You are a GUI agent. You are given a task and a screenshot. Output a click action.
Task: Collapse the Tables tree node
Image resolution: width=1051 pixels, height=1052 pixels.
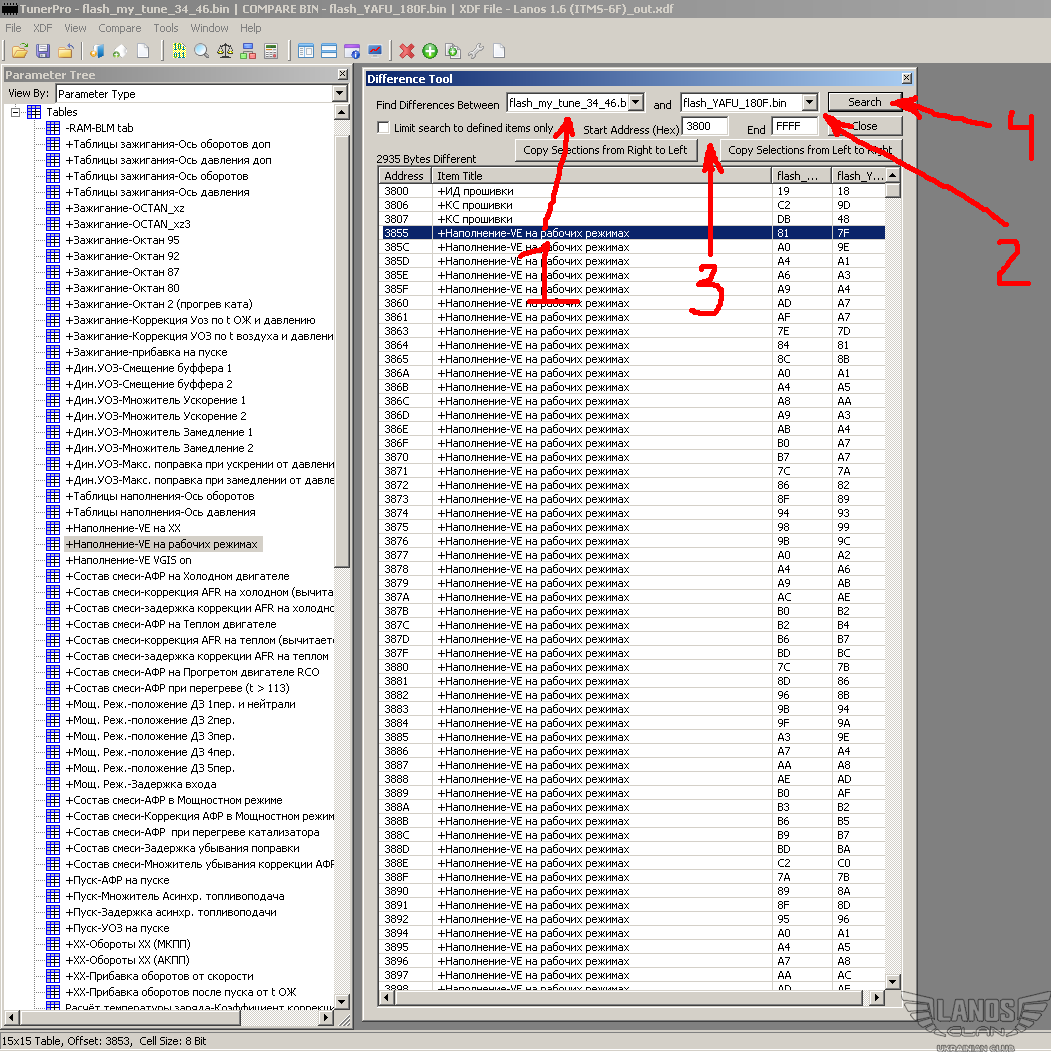(x=16, y=112)
